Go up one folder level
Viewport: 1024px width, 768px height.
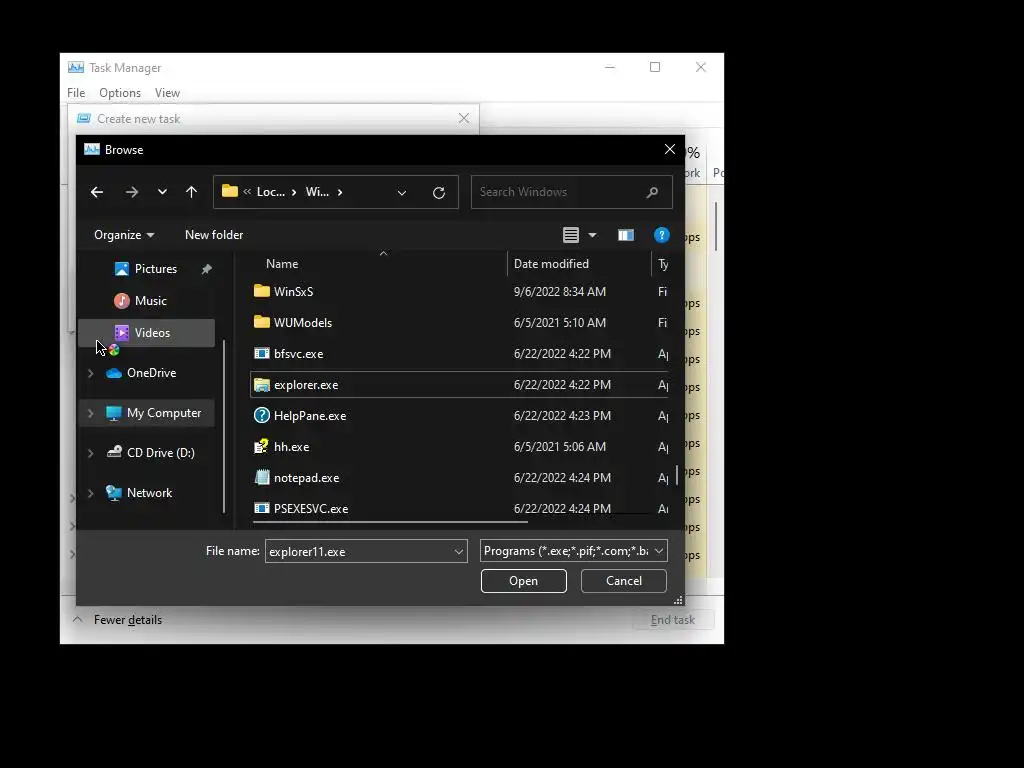click(191, 192)
